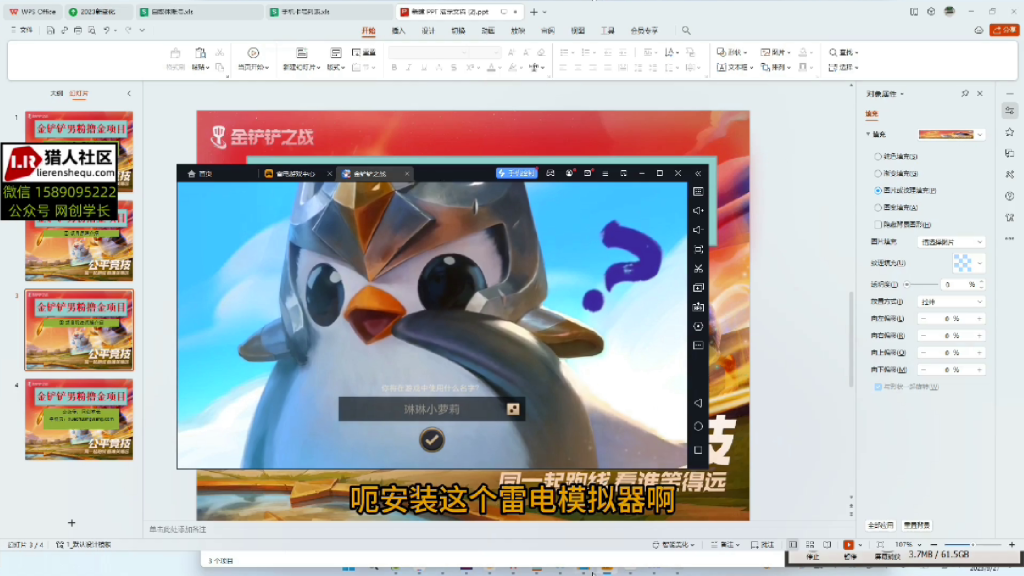1024x576 pixels.
Task: Enable the hide background graphics checkbox
Action: pos(878,224)
